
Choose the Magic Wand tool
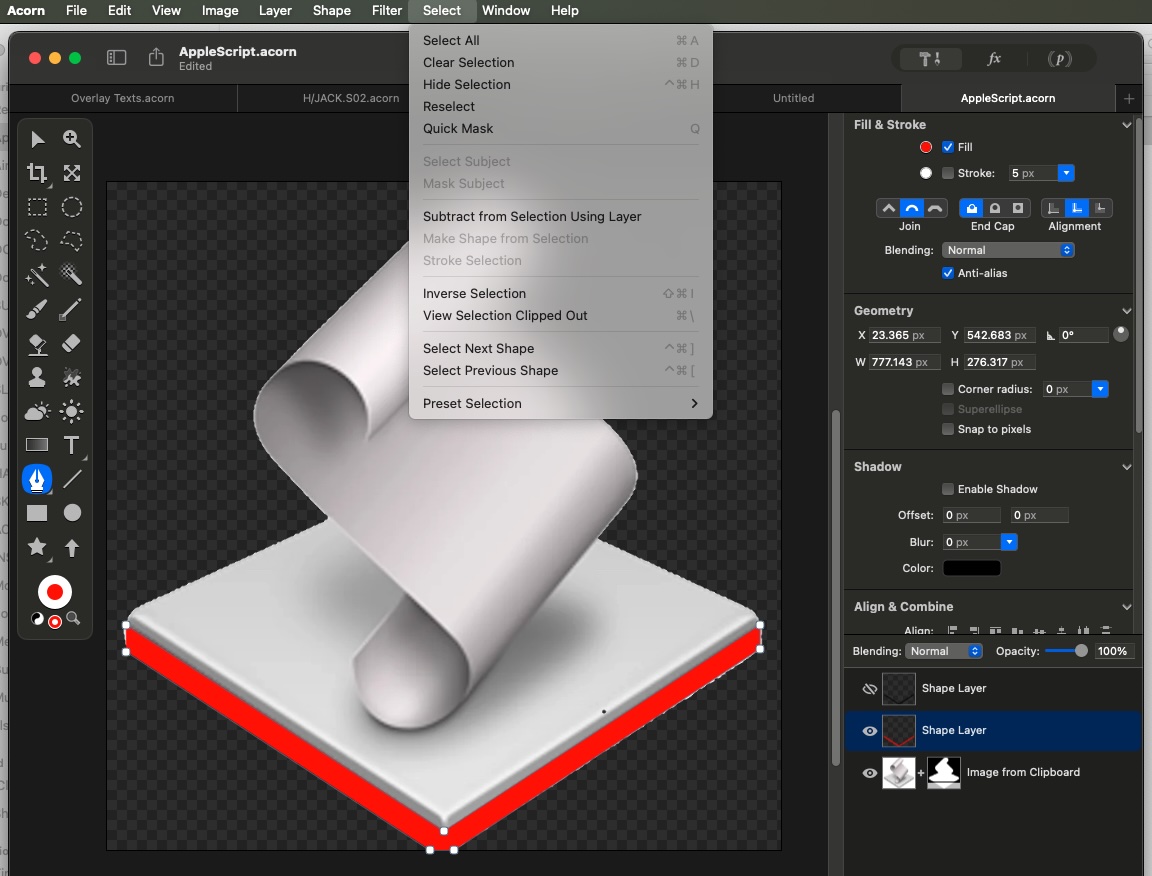click(37, 275)
